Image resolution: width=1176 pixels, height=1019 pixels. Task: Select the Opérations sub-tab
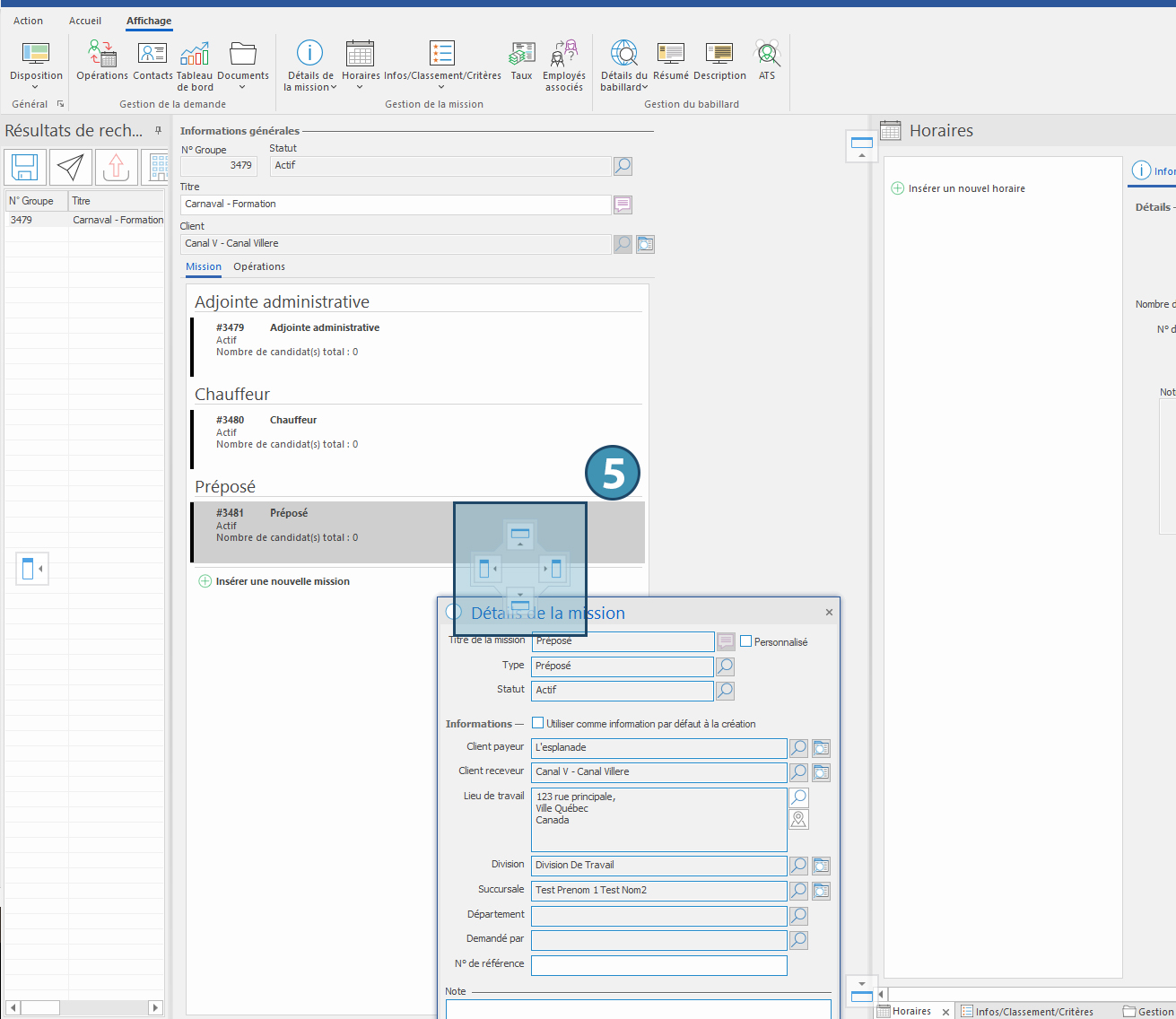coord(259,266)
